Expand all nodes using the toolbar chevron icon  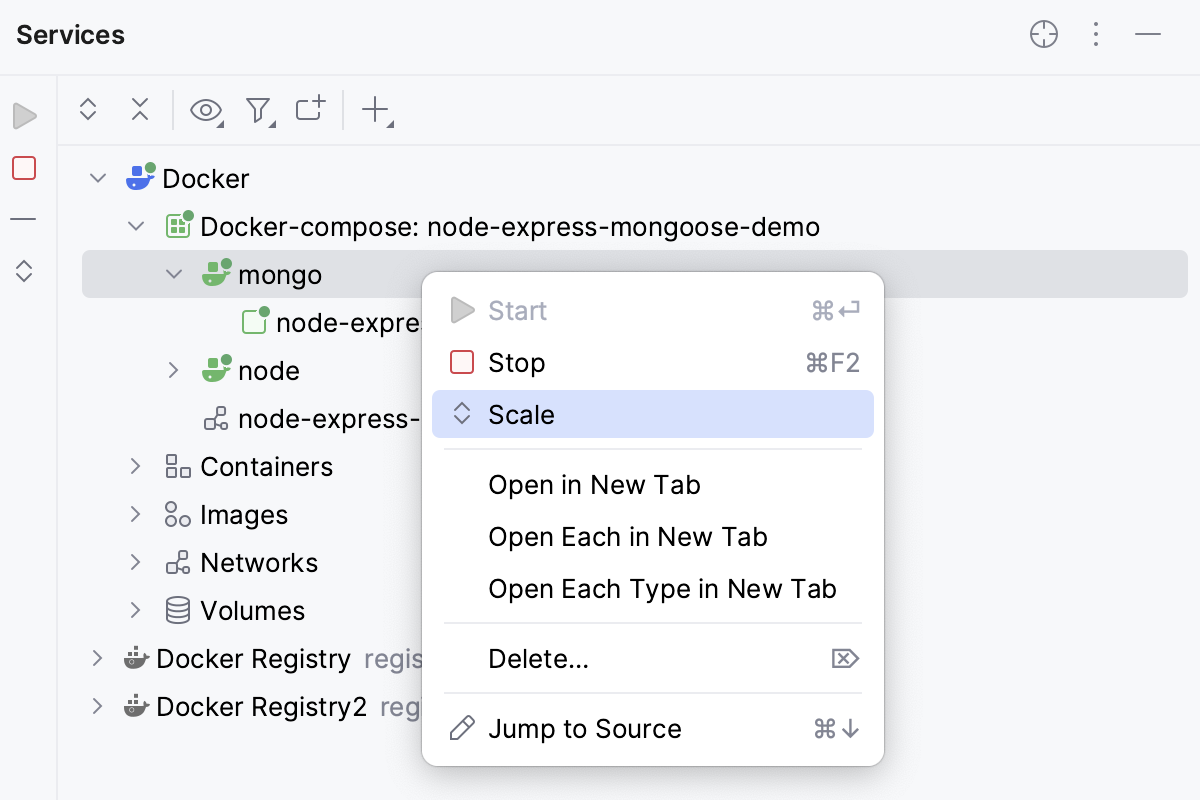(x=88, y=110)
